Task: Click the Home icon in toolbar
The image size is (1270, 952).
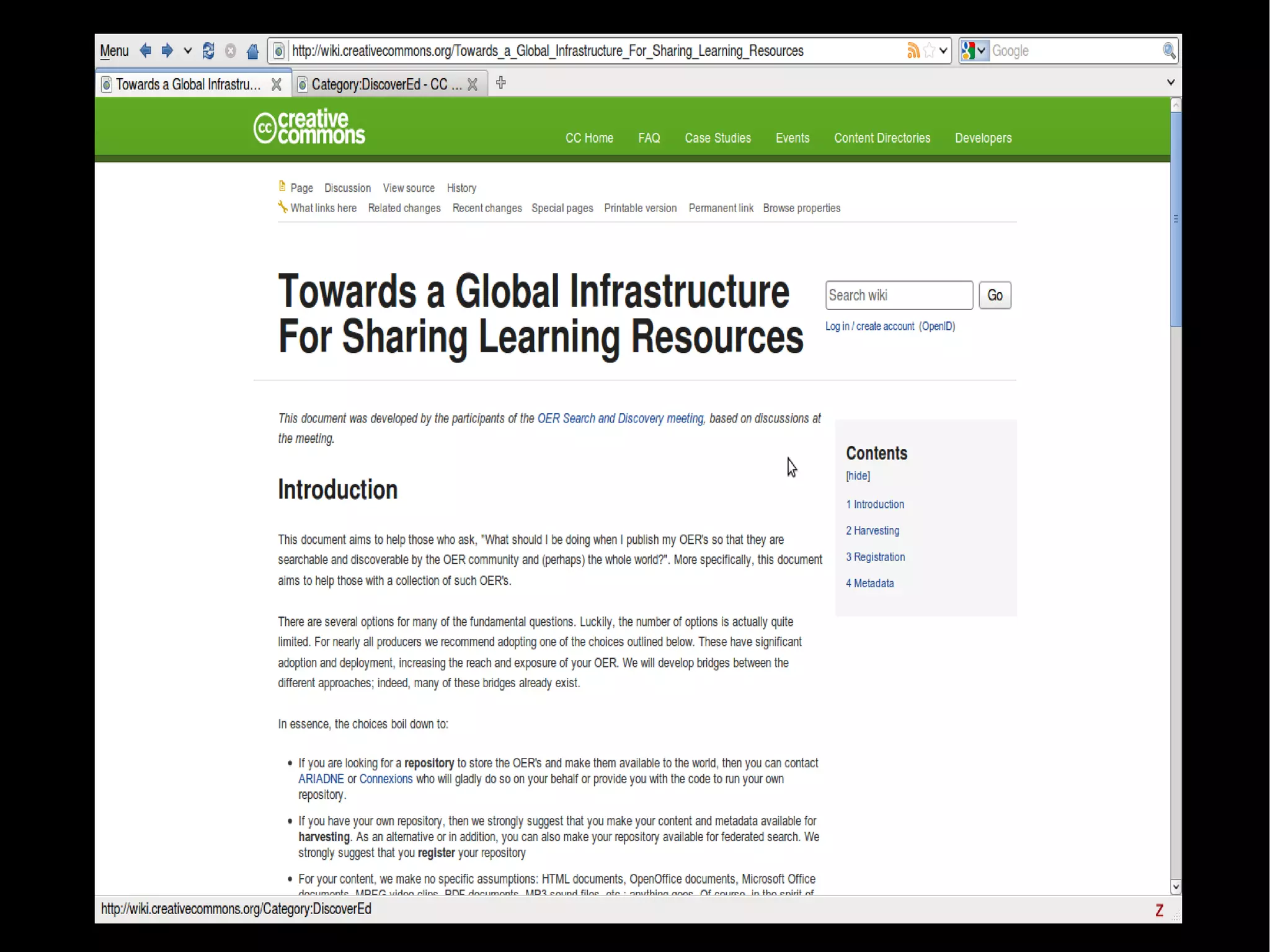Action: [252, 51]
